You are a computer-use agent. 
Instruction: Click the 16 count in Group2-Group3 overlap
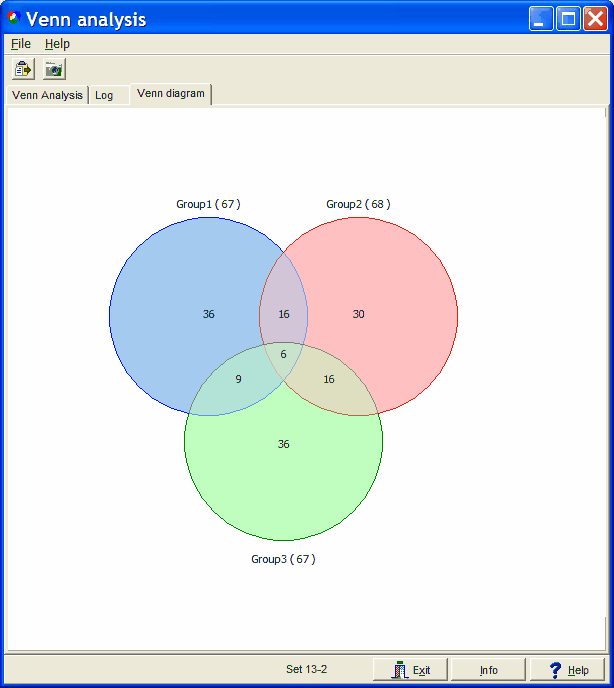pos(329,379)
